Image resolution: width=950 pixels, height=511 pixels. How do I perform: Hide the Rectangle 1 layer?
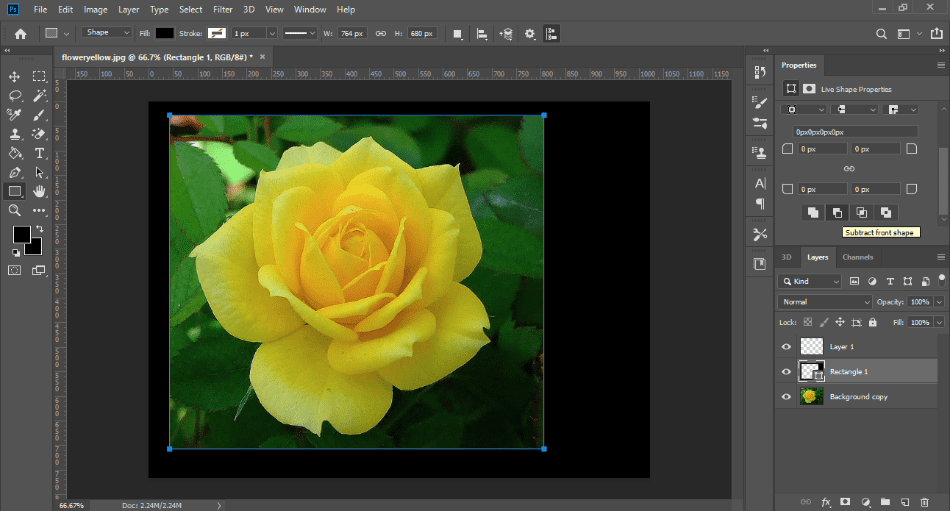coord(786,372)
